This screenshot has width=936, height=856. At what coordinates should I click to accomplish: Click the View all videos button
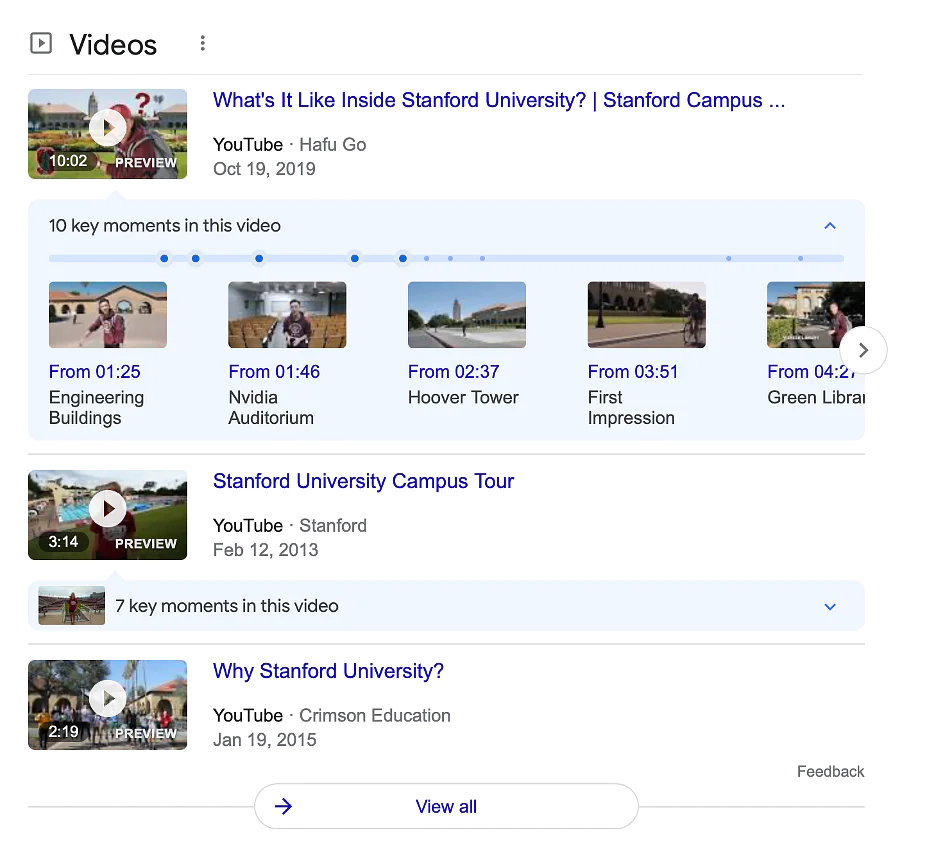point(446,806)
